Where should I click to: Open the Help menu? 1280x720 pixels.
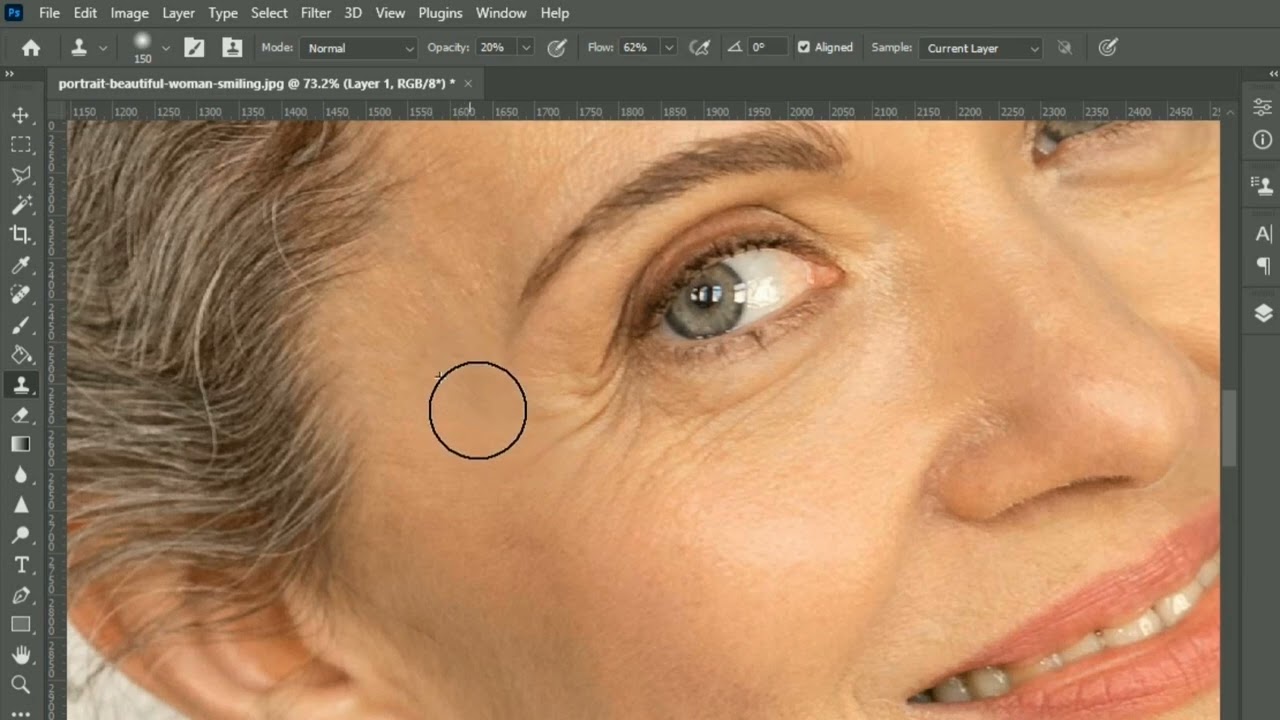(555, 13)
